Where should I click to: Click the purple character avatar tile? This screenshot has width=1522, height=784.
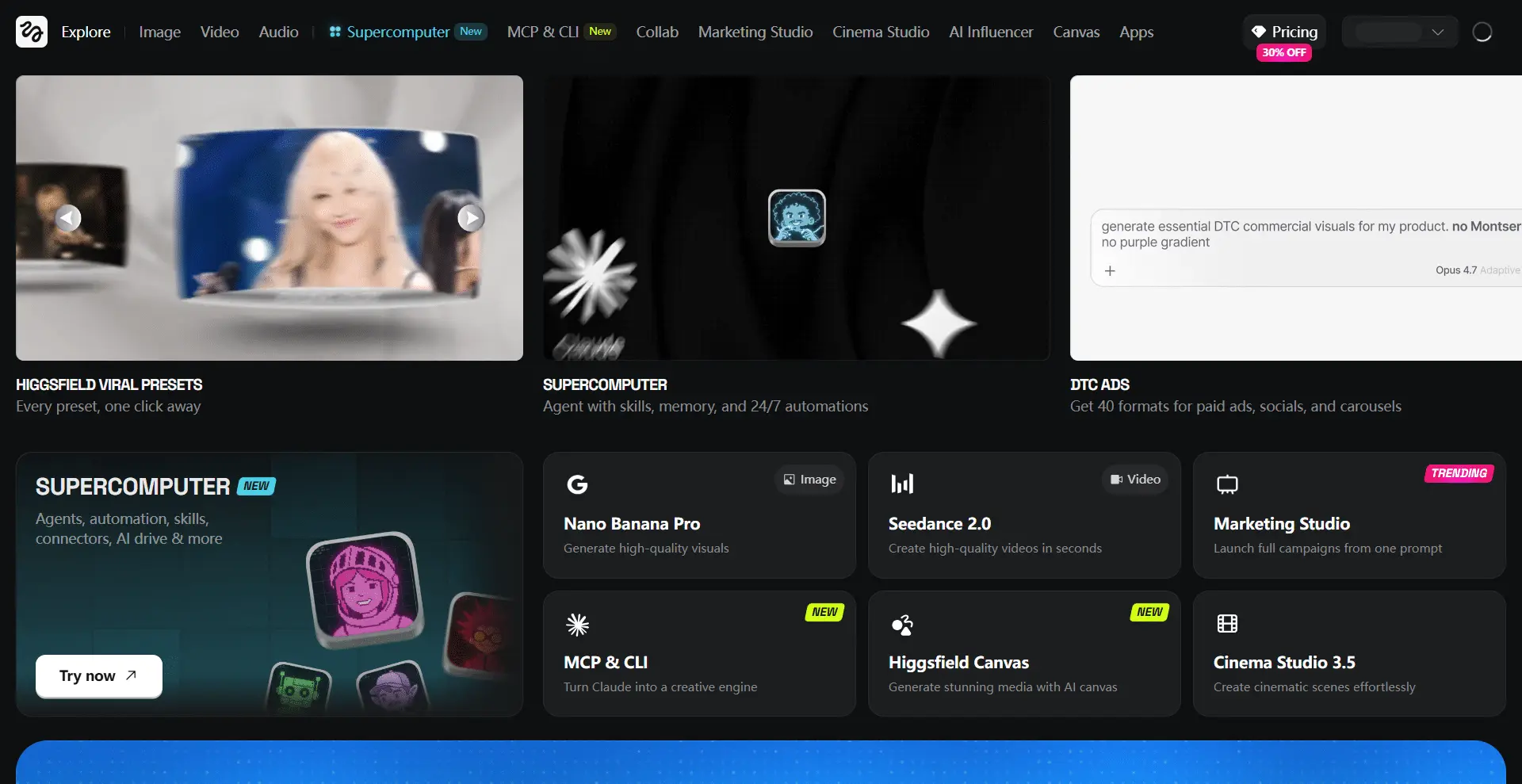393,687
